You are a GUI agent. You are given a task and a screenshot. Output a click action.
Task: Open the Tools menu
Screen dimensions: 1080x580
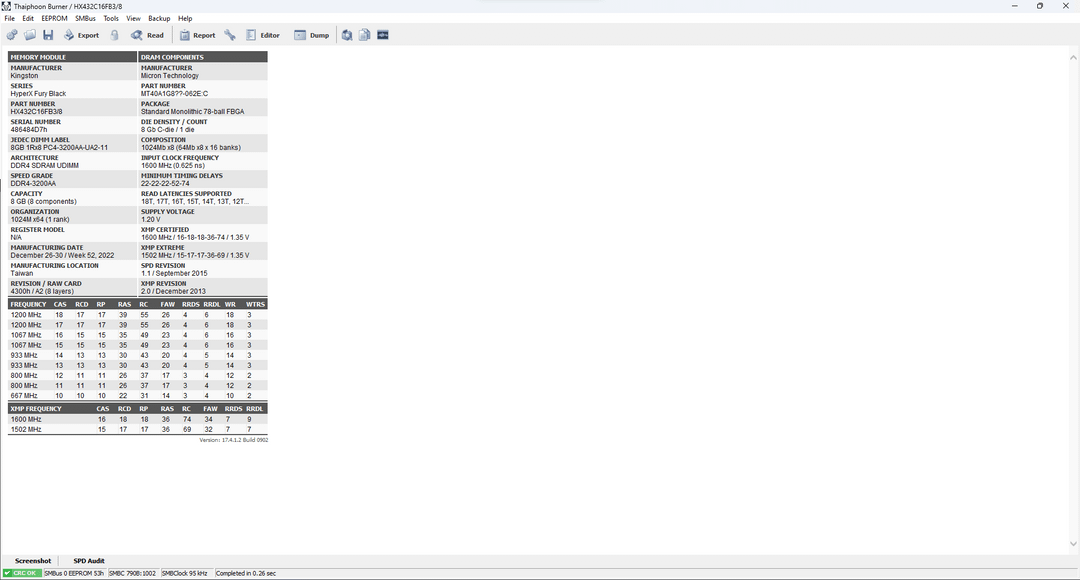(x=111, y=19)
